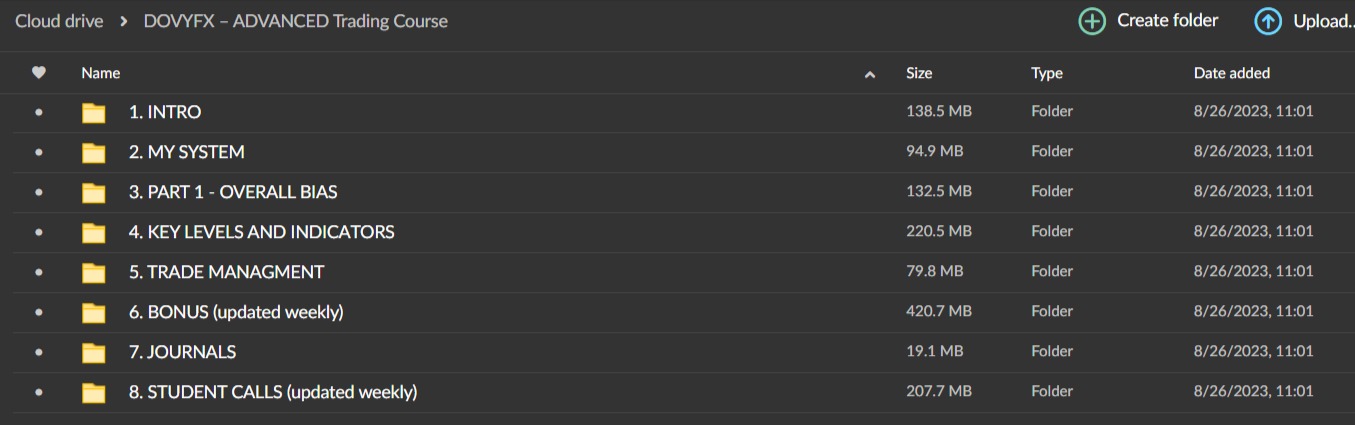The height and width of the screenshot is (425, 1355).
Task: Click the breadcrumb chevron after Cloud drive
Action: click(x=123, y=21)
